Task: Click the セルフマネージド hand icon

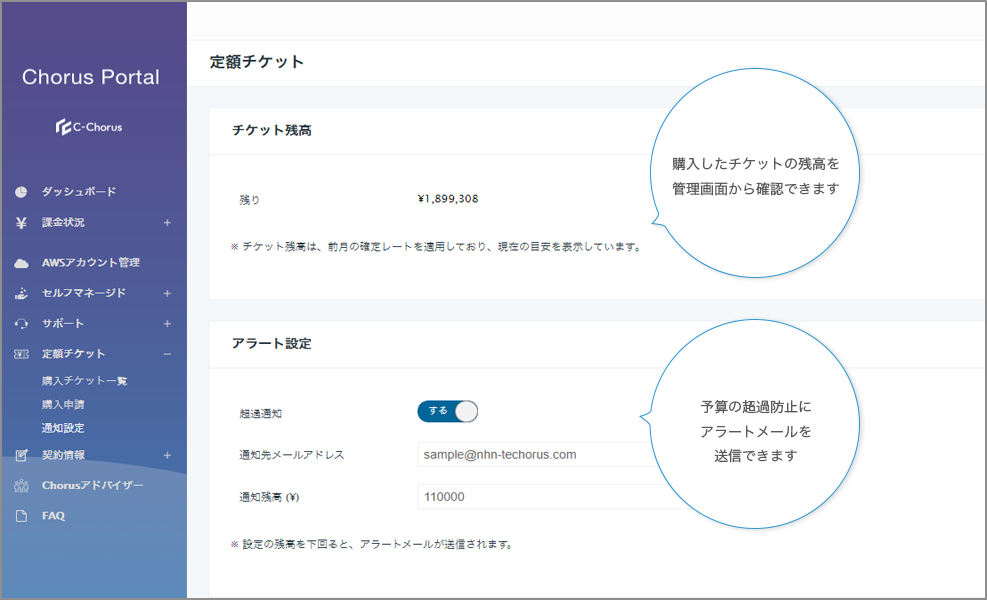Action: [21, 293]
